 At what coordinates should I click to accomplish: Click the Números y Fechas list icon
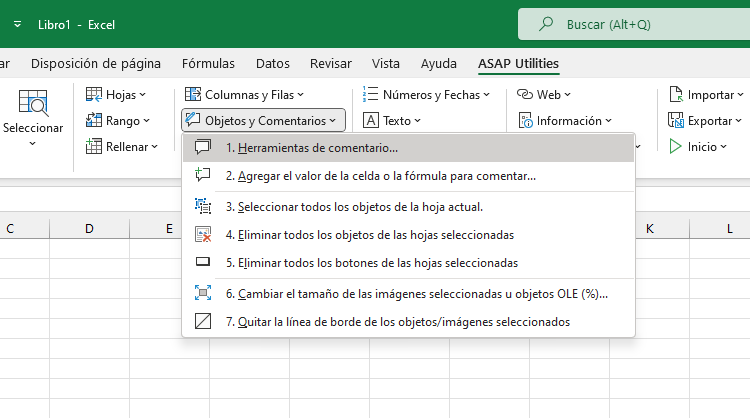pyautogui.click(x=371, y=95)
